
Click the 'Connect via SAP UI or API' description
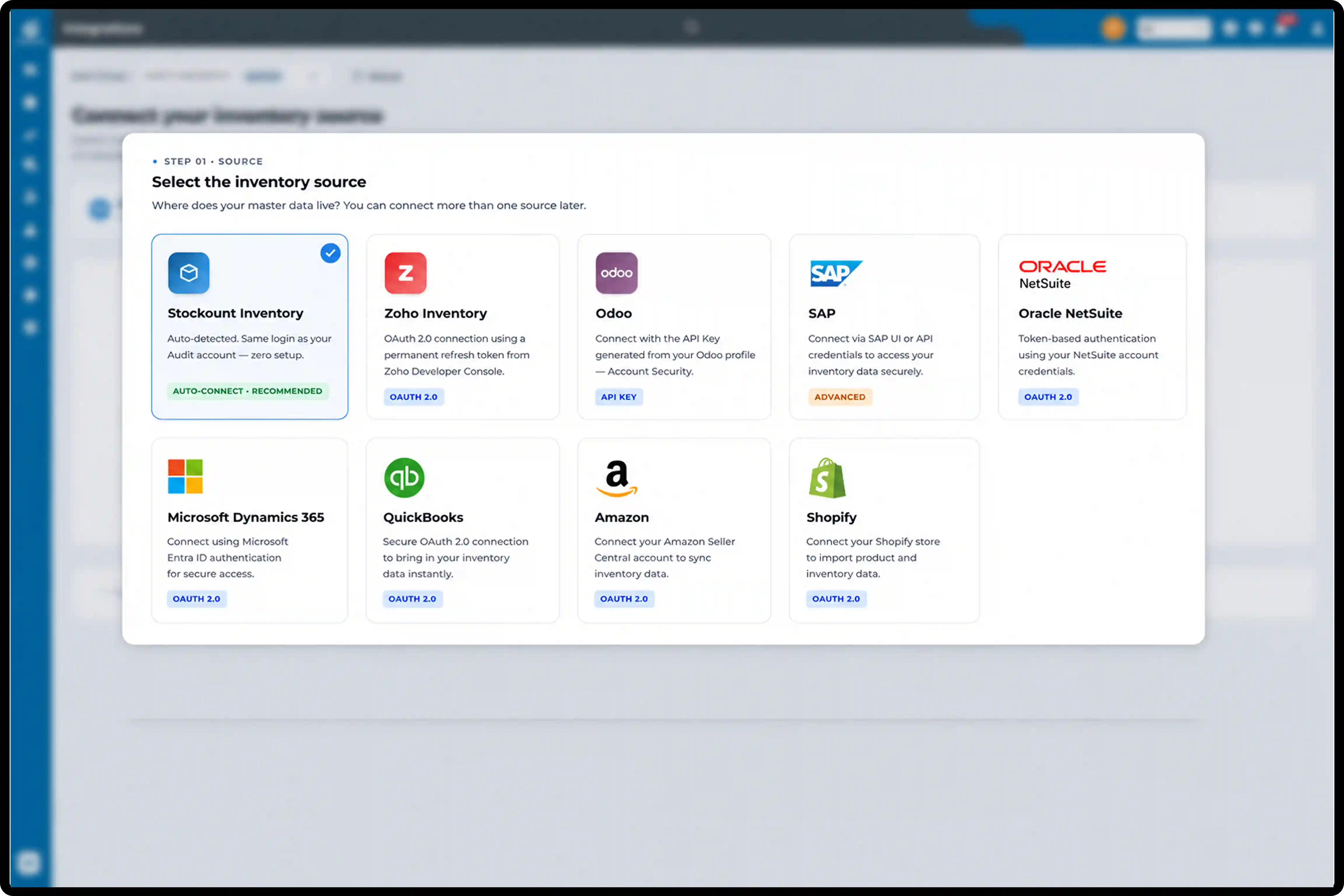click(870, 355)
